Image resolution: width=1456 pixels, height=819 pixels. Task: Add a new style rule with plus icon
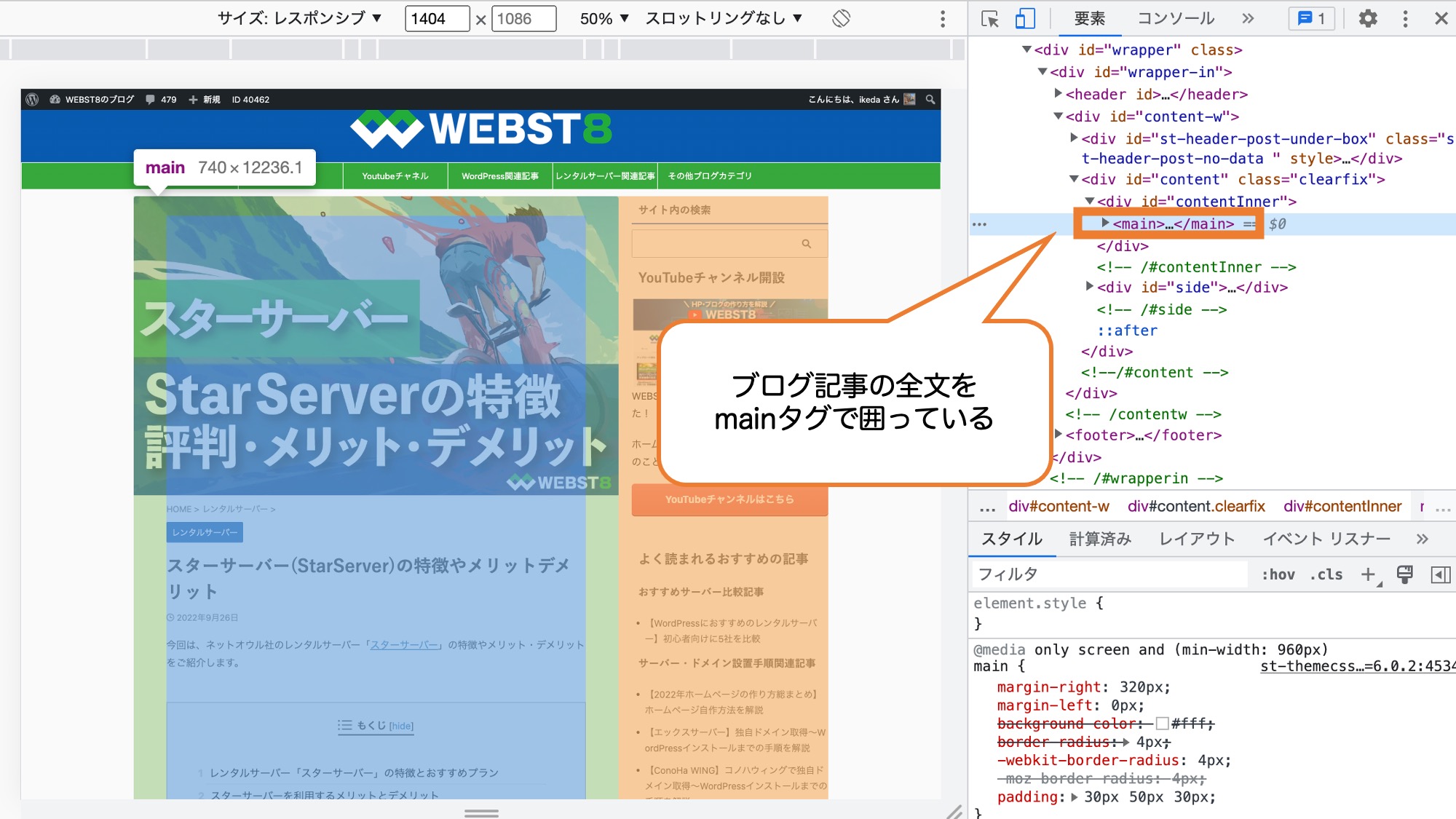click(1368, 574)
